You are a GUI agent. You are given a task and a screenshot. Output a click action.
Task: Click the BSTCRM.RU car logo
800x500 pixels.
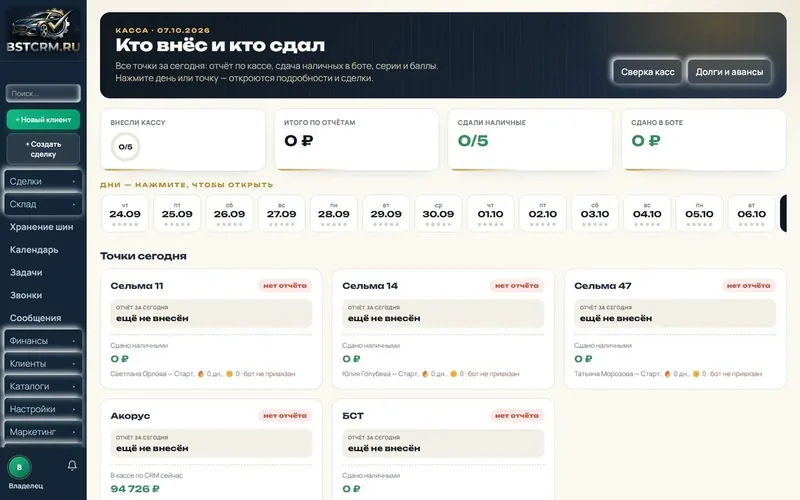[43, 30]
